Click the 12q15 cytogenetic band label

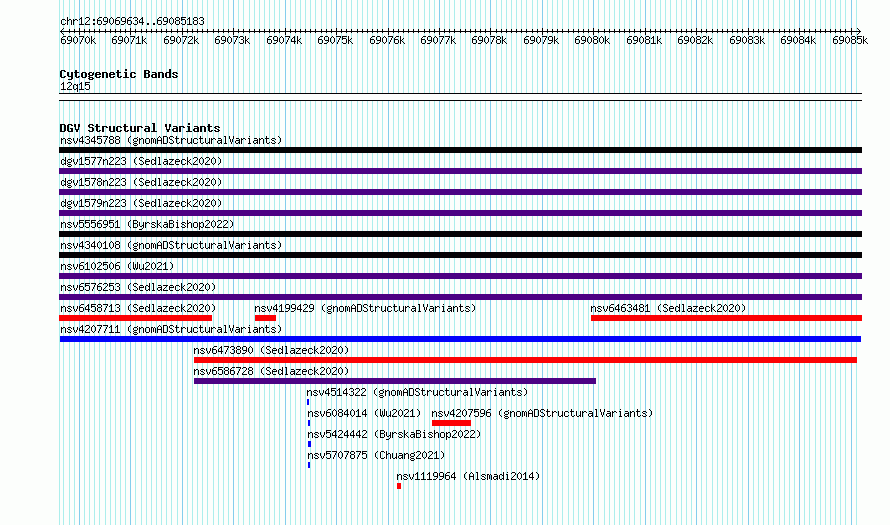pyautogui.click(x=75, y=86)
